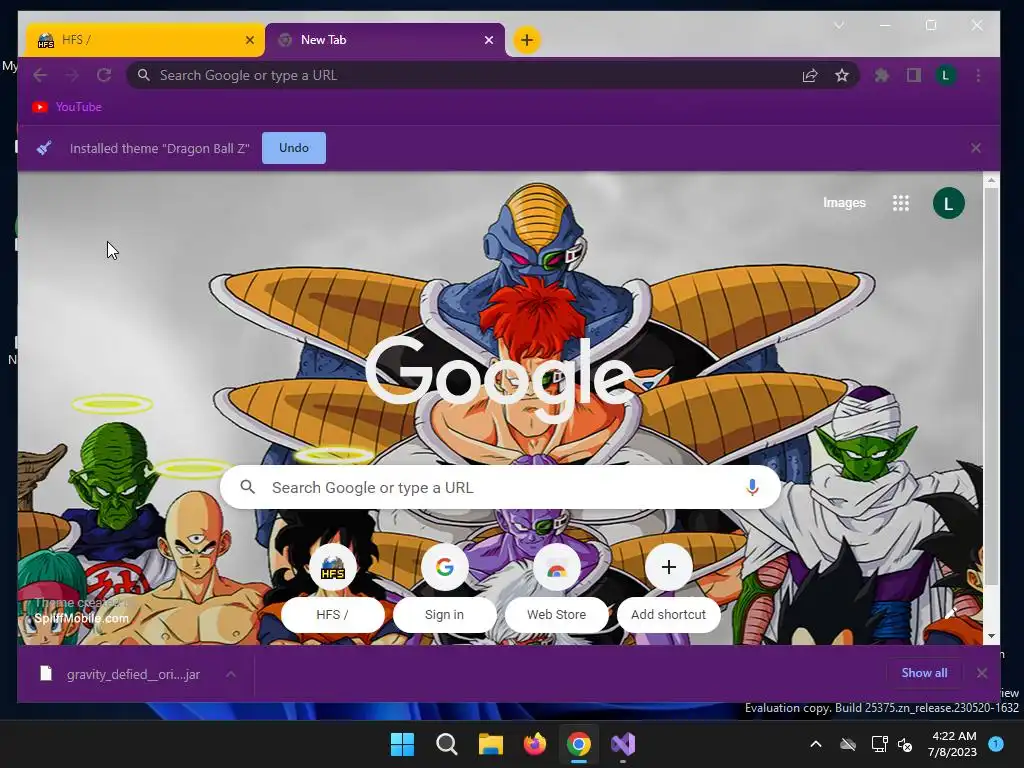The image size is (1024, 768).
Task: Click Chrome icon on taskbar
Action: tap(579, 744)
